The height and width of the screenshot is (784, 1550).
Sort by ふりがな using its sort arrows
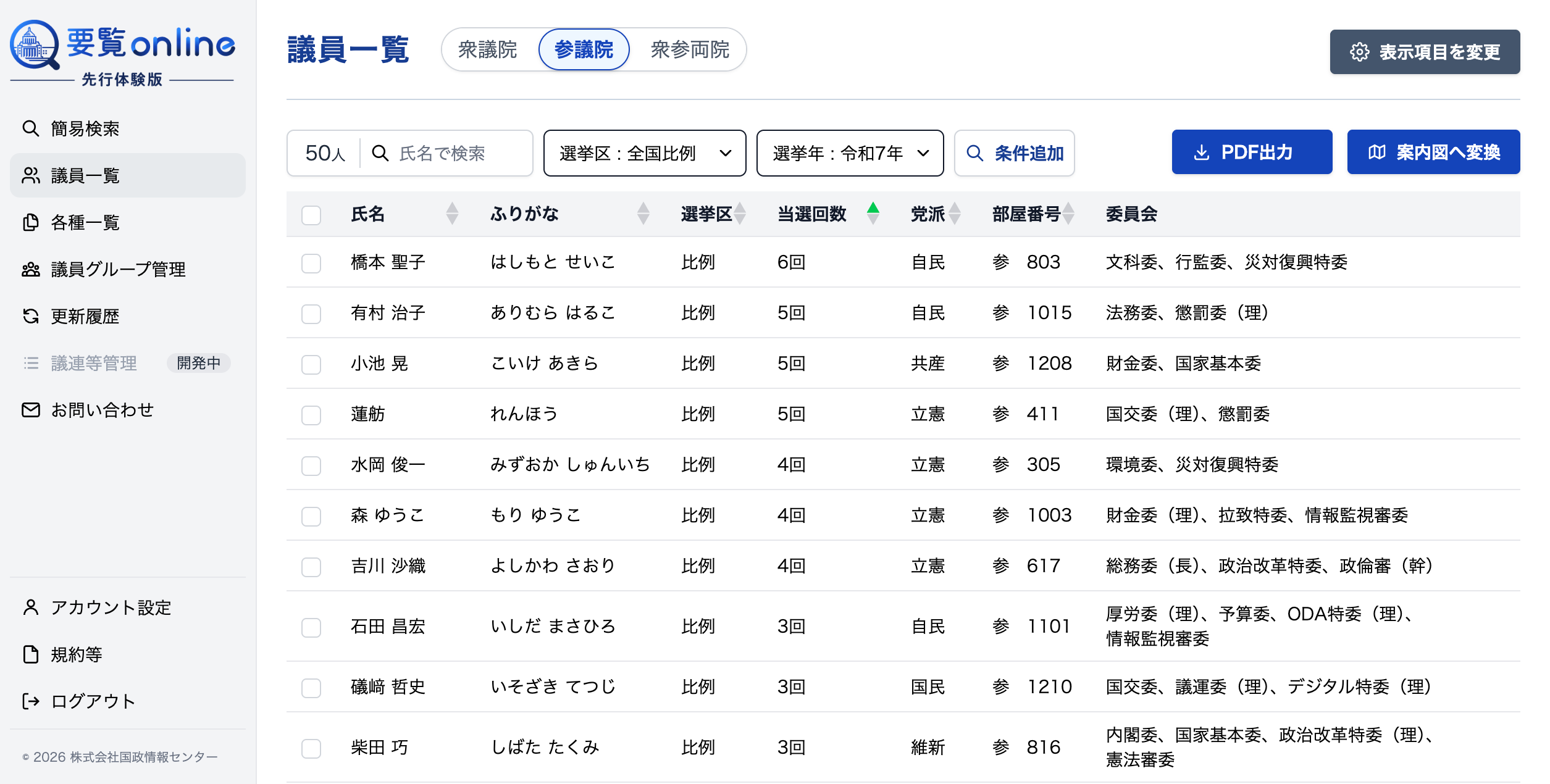coord(643,214)
